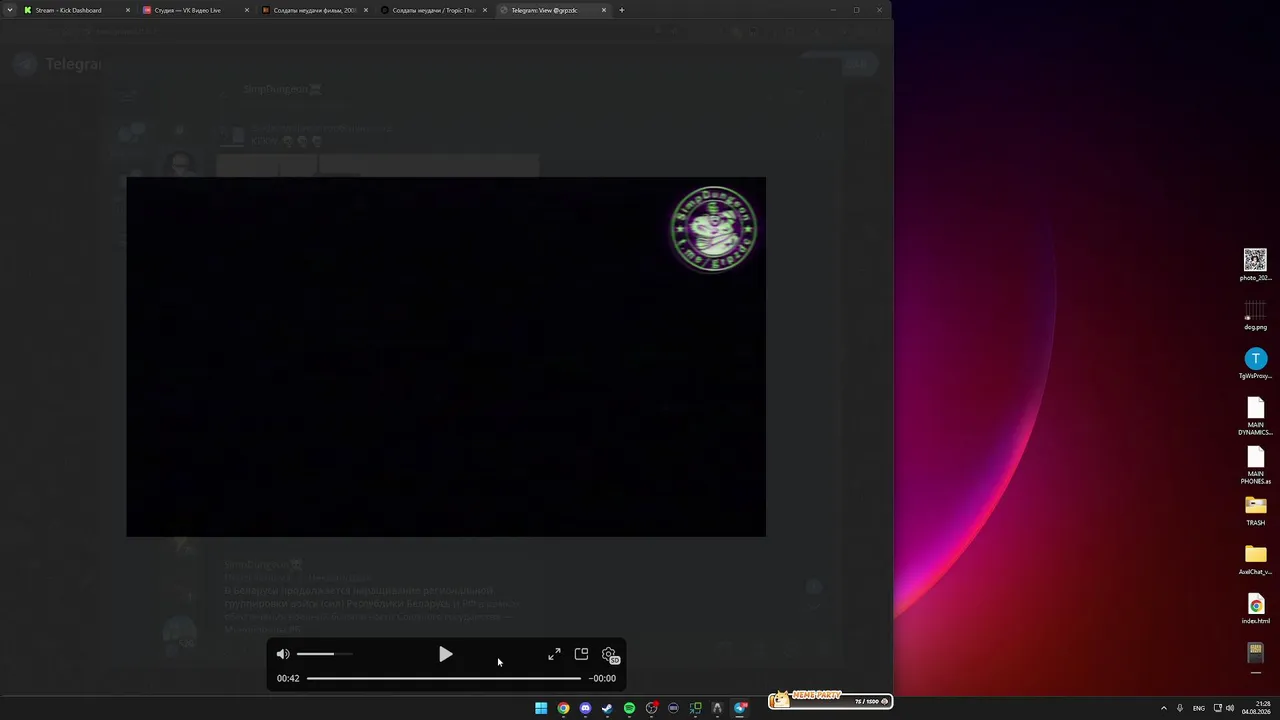
Task: Show hidden system tray icons
Action: click(1163, 708)
